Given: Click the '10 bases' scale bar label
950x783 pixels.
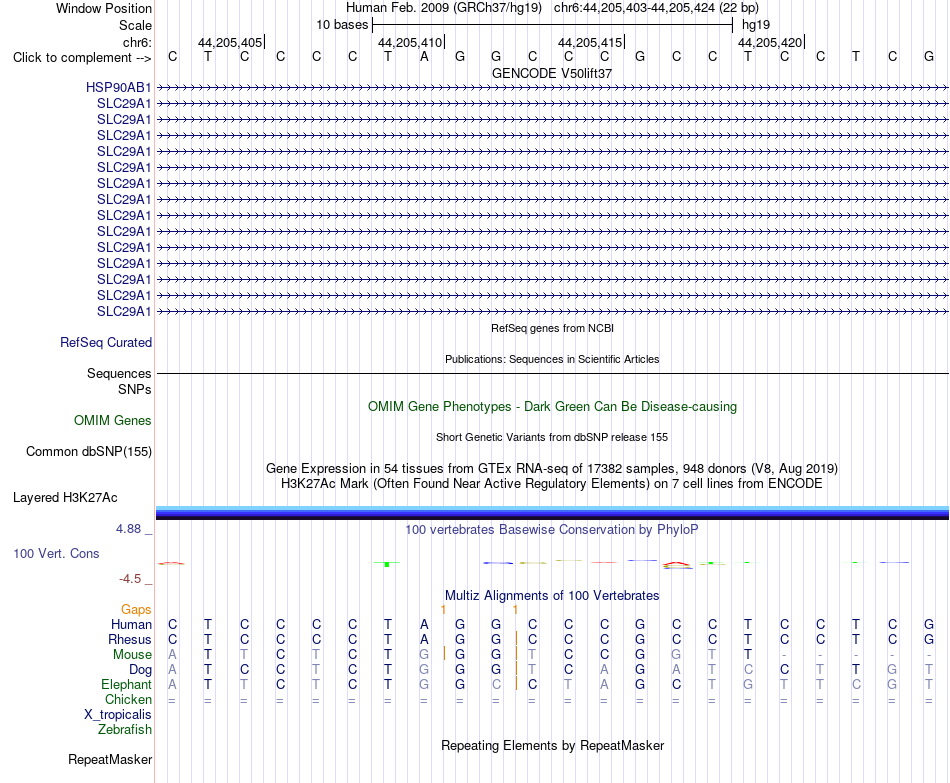Looking at the screenshot, I should (342, 25).
